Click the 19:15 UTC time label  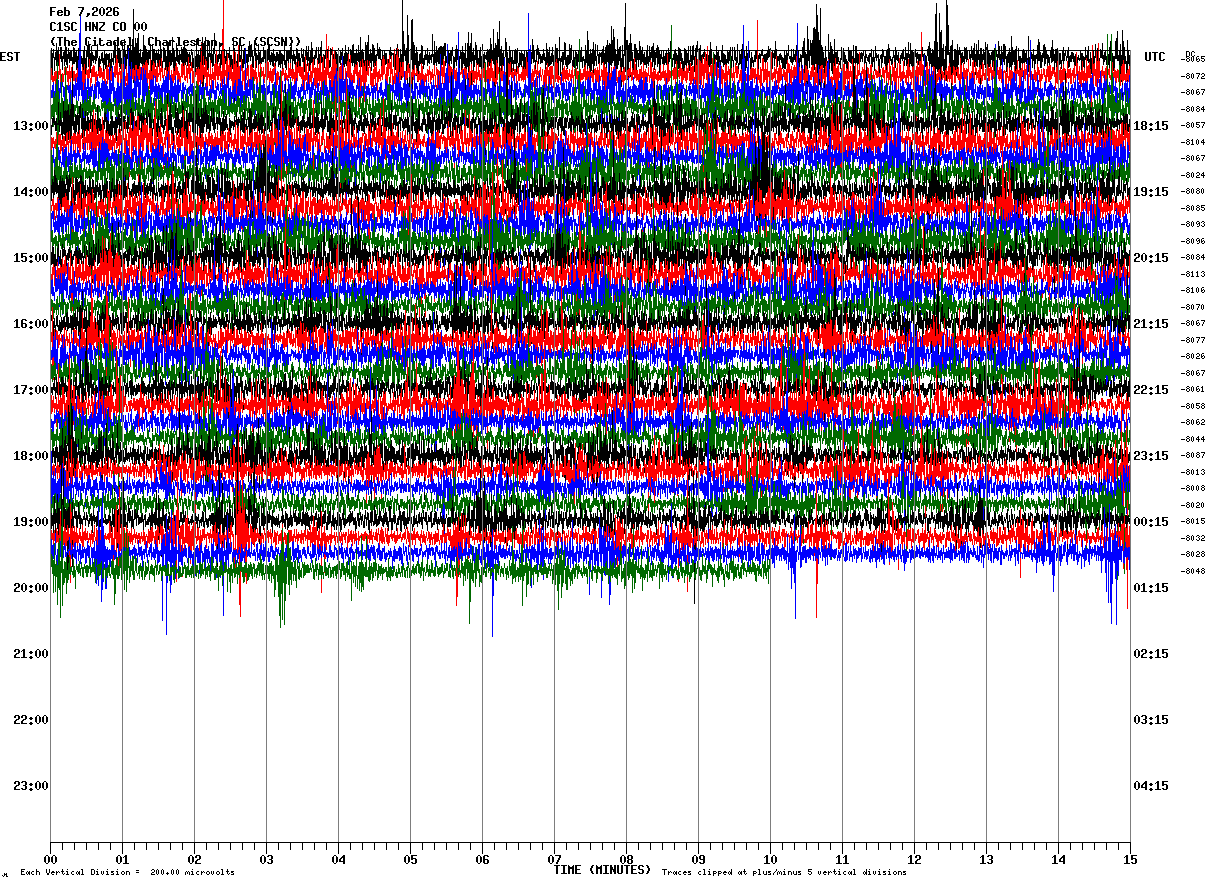pos(1151,192)
